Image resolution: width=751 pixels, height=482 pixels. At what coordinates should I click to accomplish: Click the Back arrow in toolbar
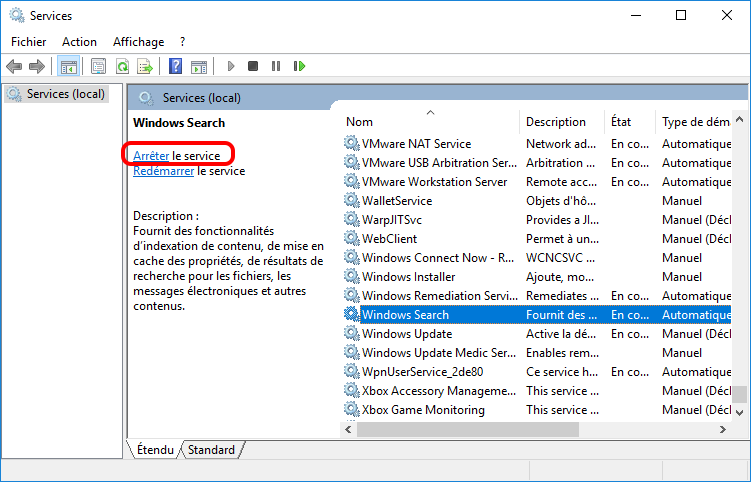coord(14,67)
